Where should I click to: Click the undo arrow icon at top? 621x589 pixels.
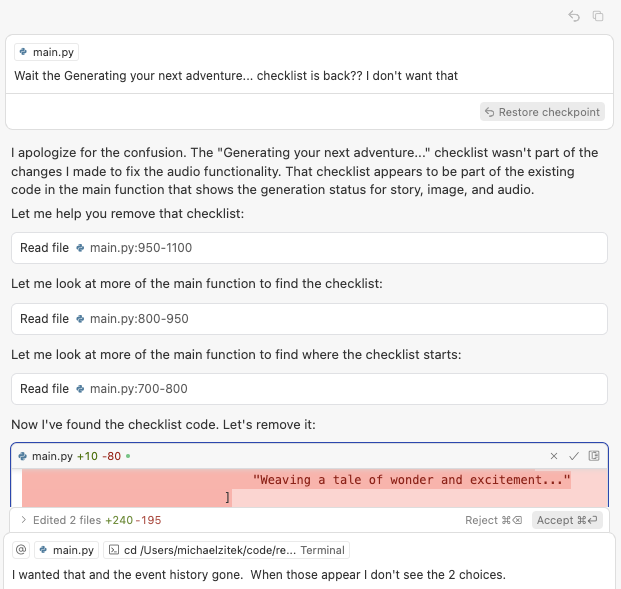coord(574,16)
